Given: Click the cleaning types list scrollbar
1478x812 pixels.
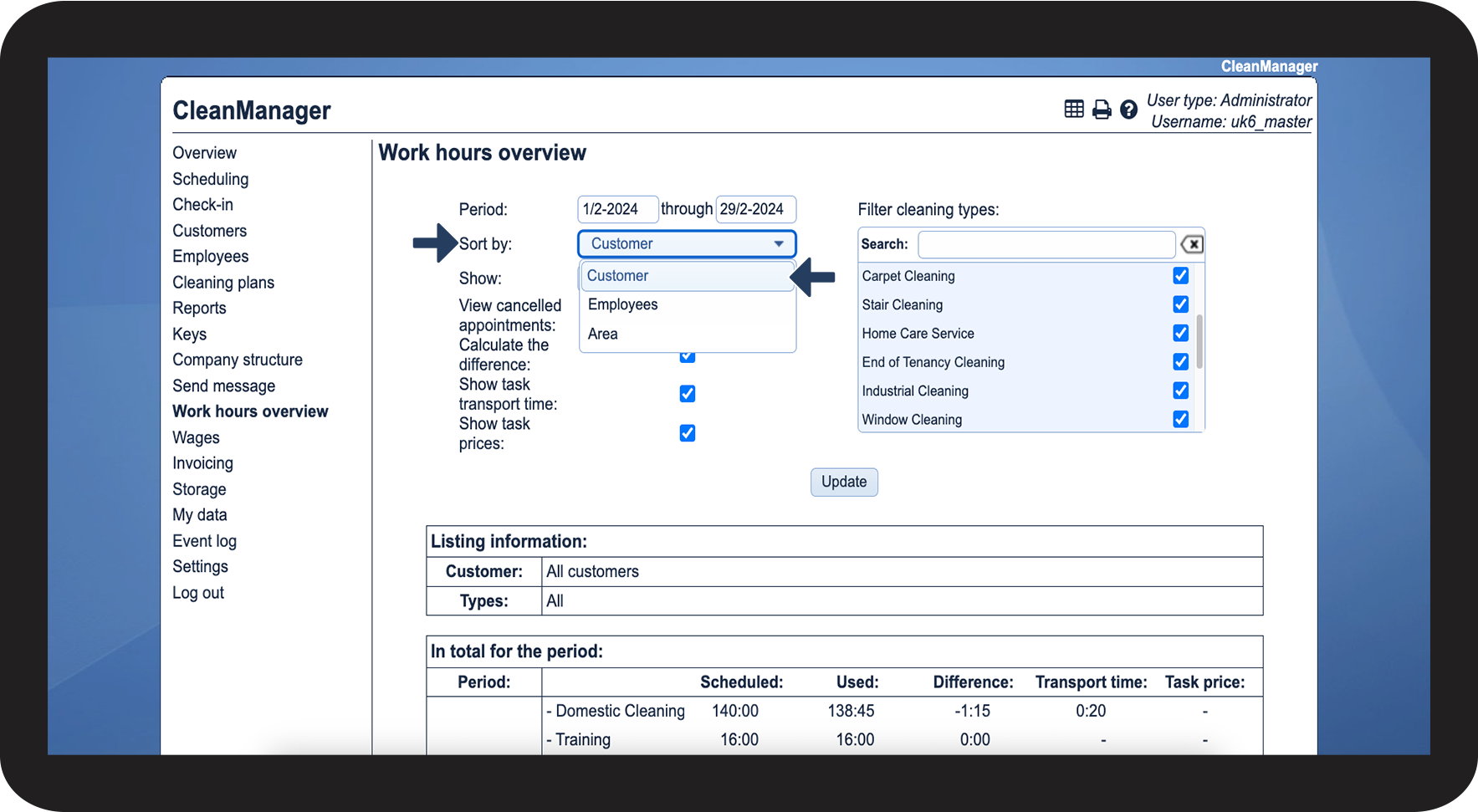Looking at the screenshot, I should click(1199, 342).
